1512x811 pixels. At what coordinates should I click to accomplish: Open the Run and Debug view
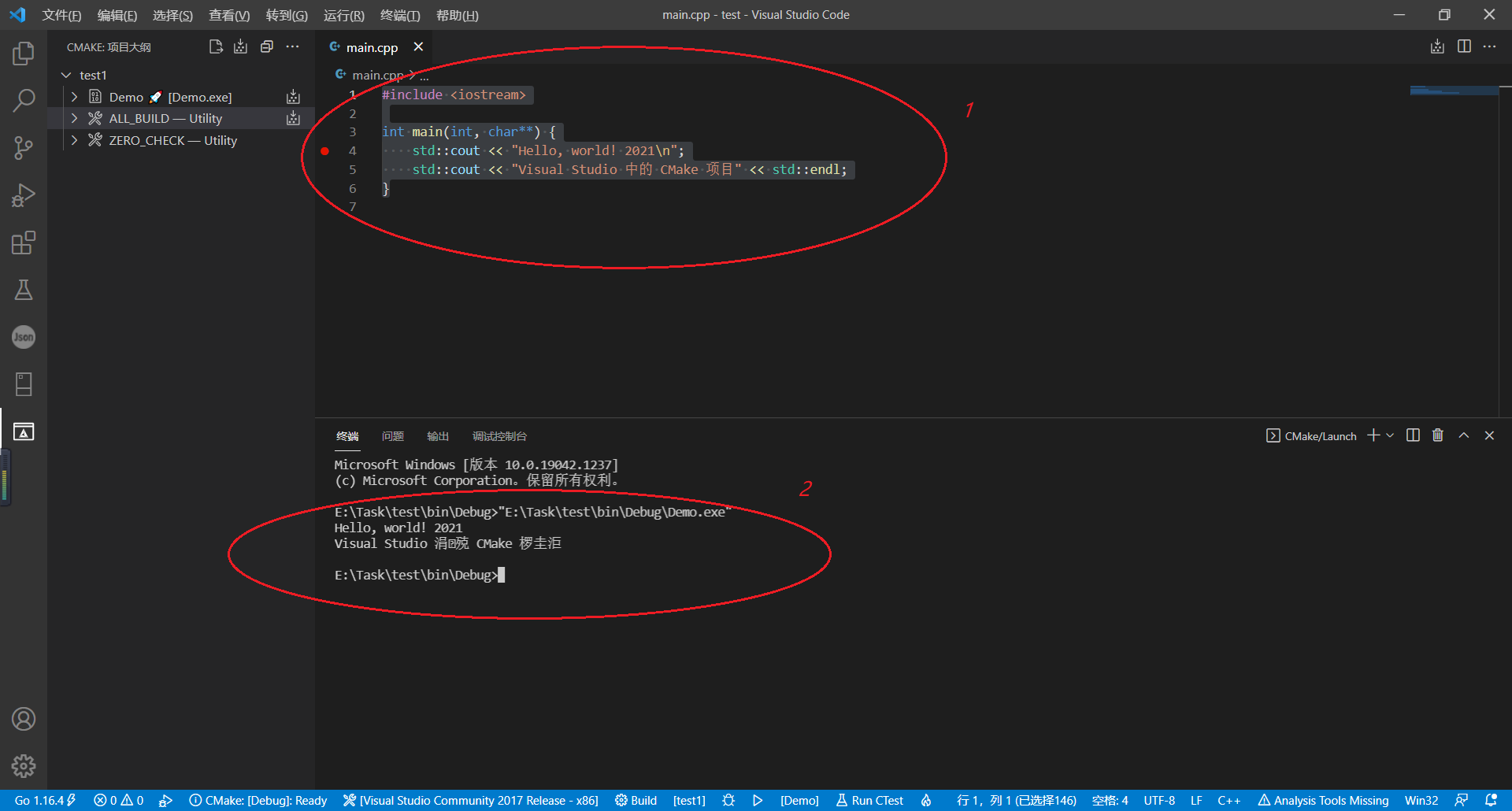tap(24, 195)
